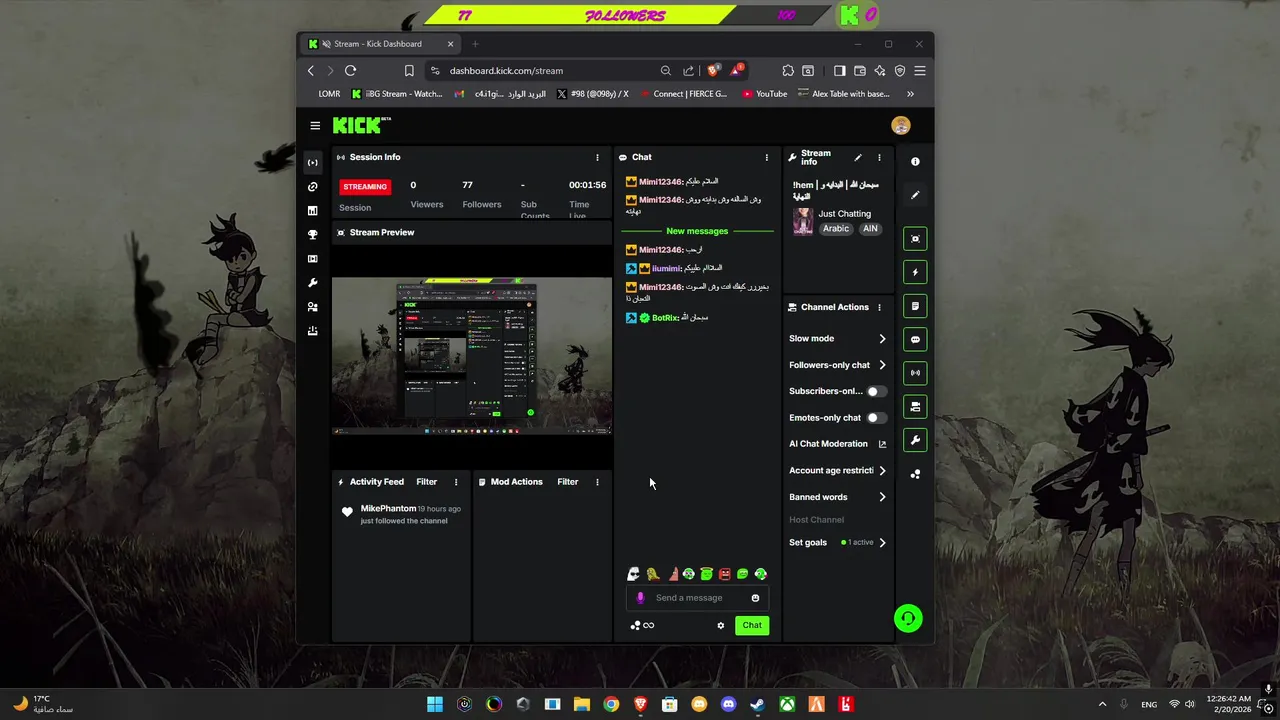Click the Brave Shields icon in address bar
The width and height of the screenshot is (1280, 720).
coord(713,70)
